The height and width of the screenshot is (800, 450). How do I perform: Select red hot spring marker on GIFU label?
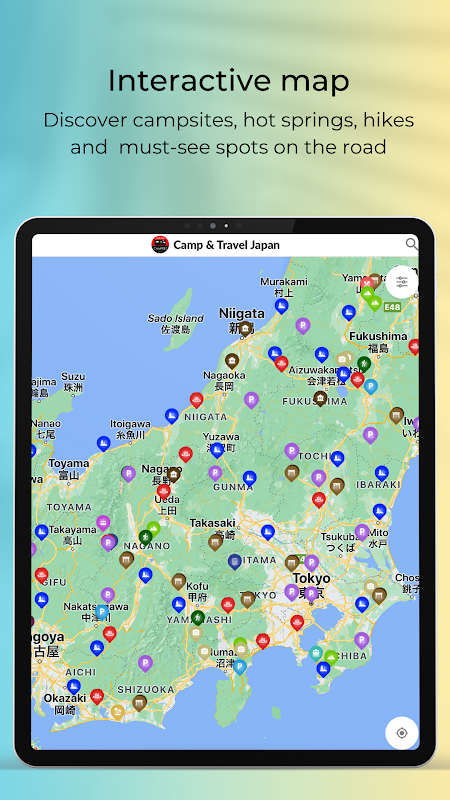point(42,576)
